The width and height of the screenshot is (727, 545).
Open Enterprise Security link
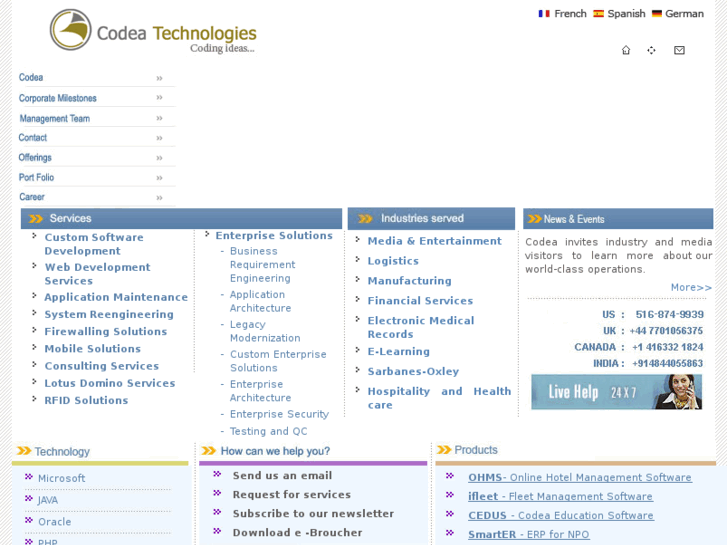coord(279,414)
